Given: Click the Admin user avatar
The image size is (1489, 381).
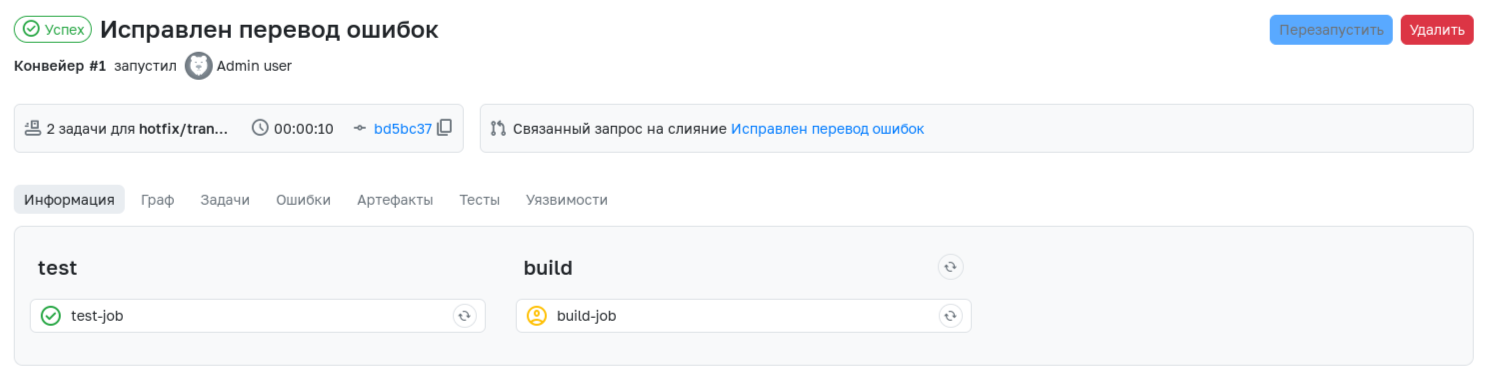Looking at the screenshot, I should tap(198, 66).
